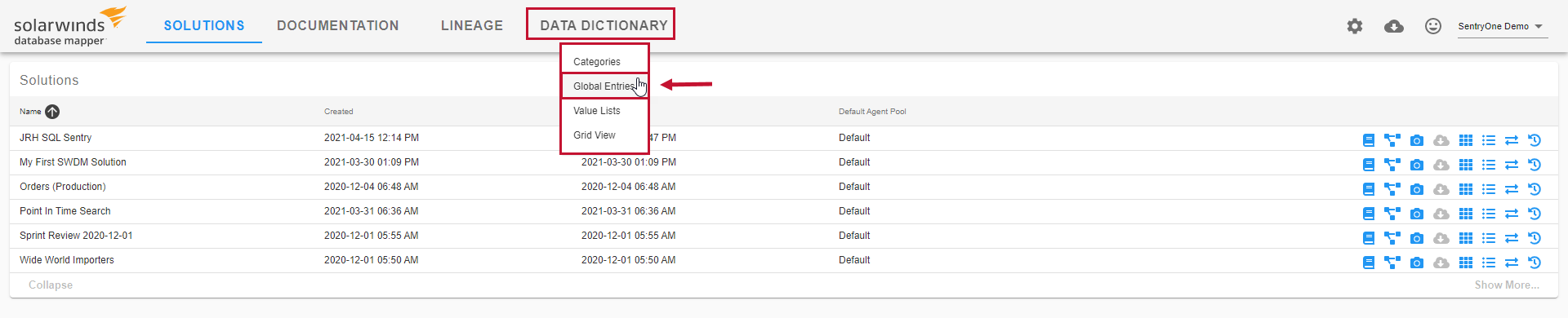Viewport: 1568px width, 318px height.
Task: Click the Name sort ascending arrow icon
Action: pyautogui.click(x=52, y=112)
